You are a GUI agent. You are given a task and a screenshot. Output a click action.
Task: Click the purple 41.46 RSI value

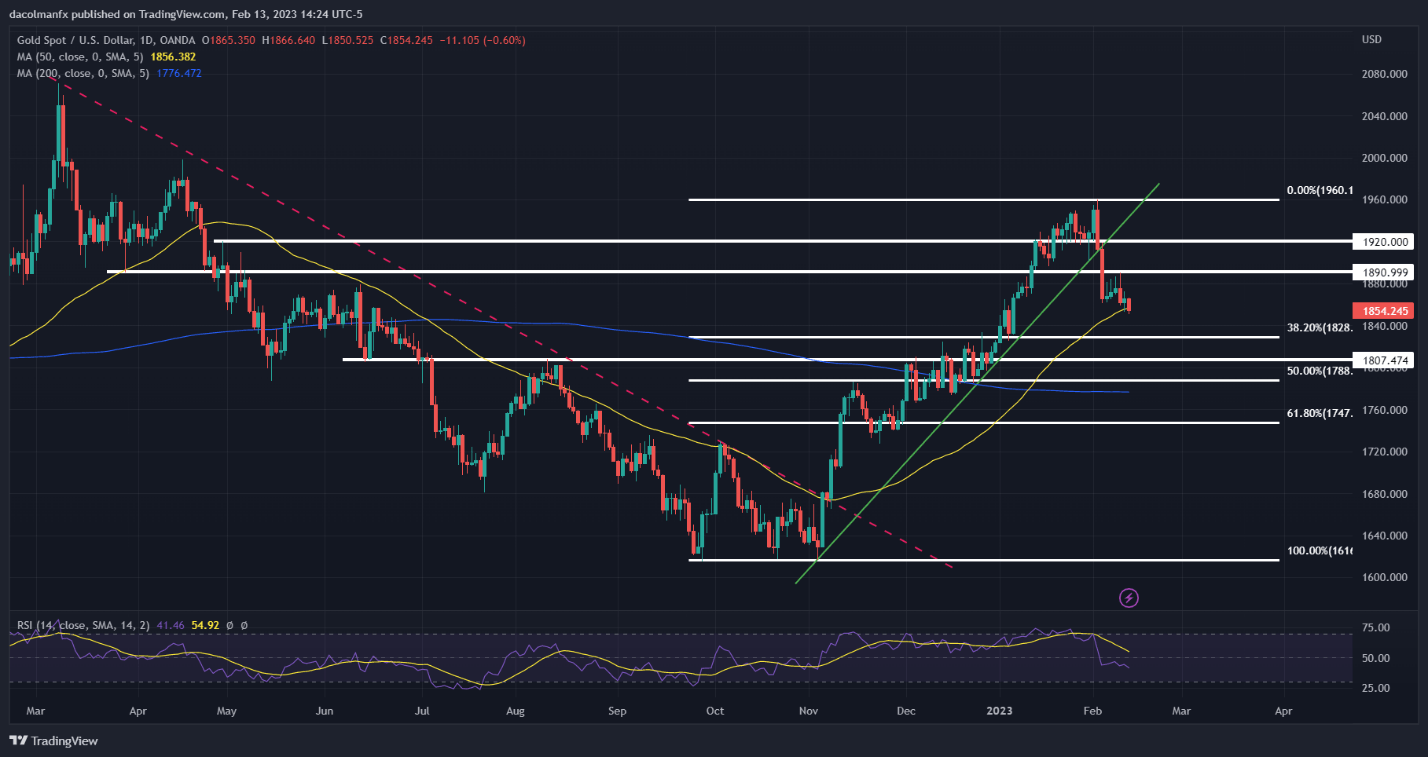(x=170, y=625)
